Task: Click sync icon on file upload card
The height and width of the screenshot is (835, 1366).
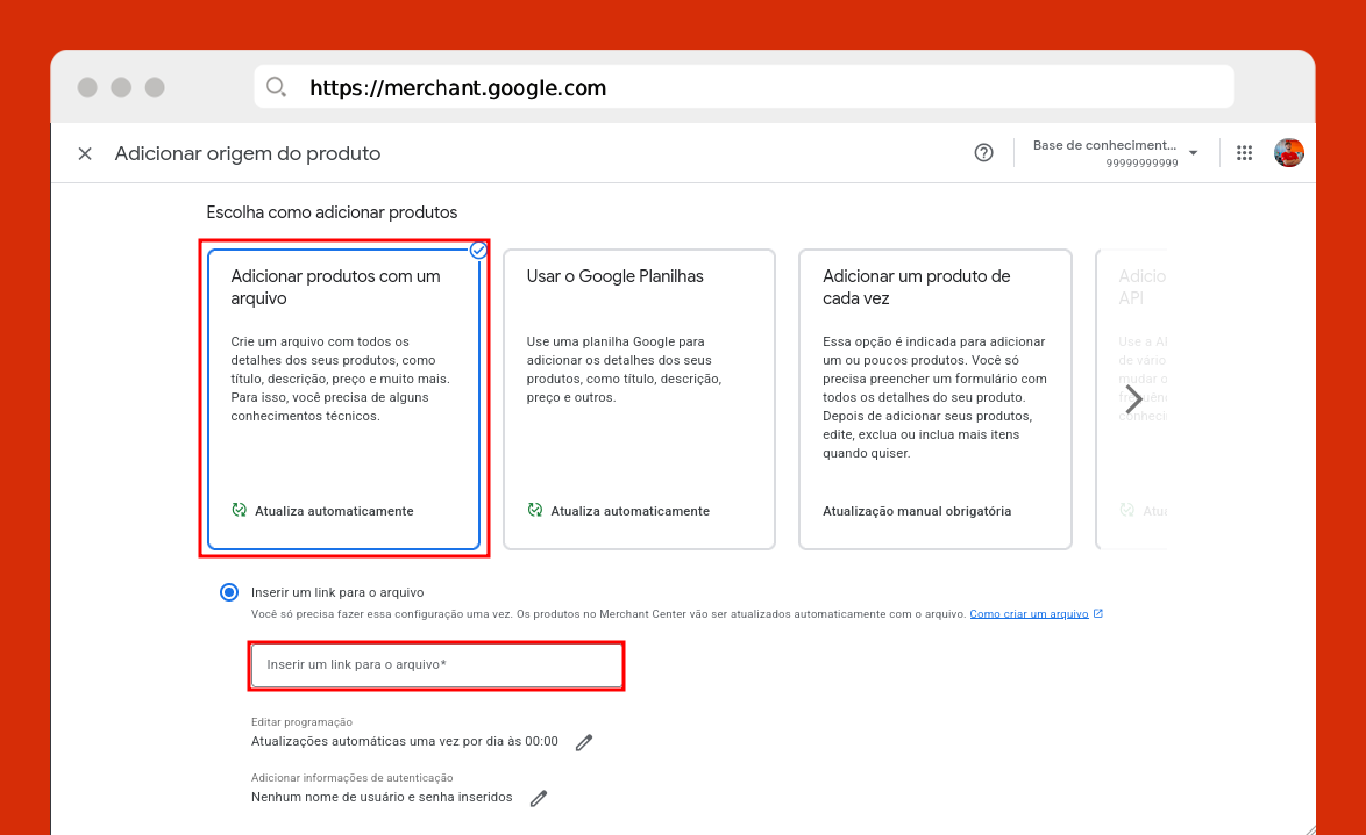Action: tap(239, 511)
